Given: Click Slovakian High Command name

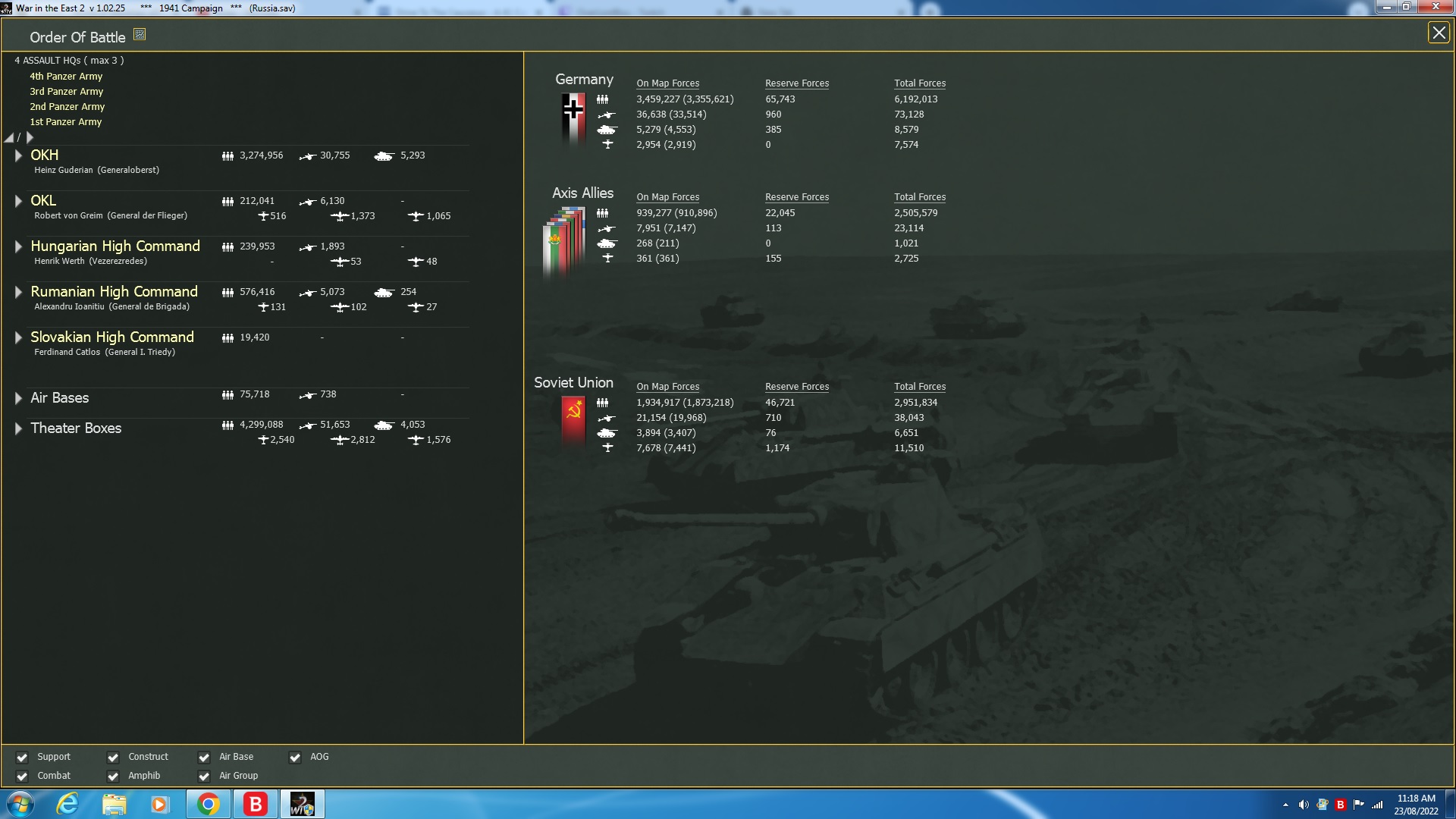Looking at the screenshot, I should click(x=112, y=337).
